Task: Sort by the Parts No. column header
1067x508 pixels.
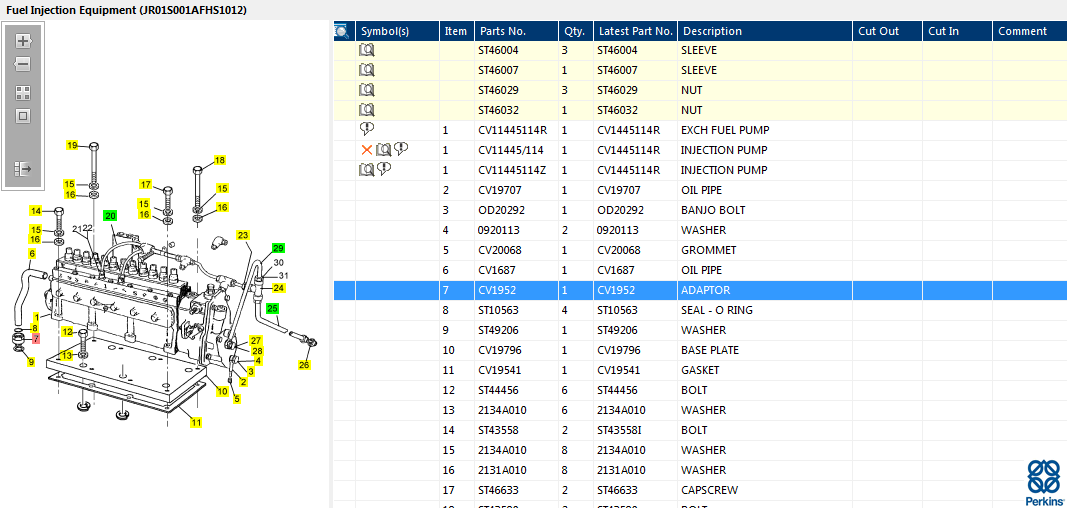Action: [x=516, y=31]
